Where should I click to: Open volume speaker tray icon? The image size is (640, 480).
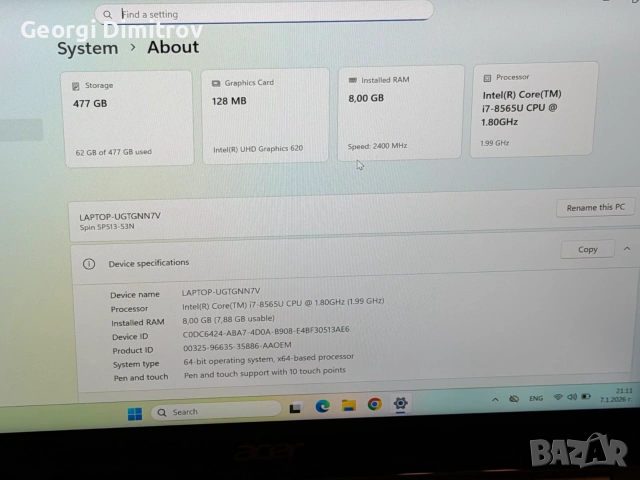(572, 397)
